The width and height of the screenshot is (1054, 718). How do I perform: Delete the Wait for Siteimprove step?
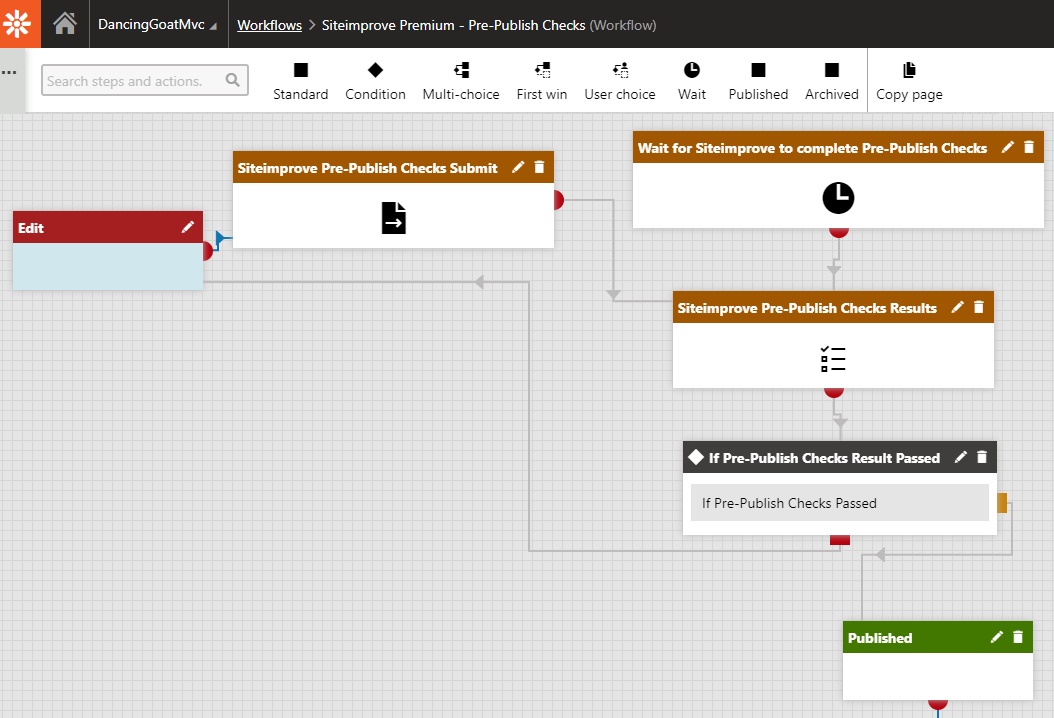1029,147
